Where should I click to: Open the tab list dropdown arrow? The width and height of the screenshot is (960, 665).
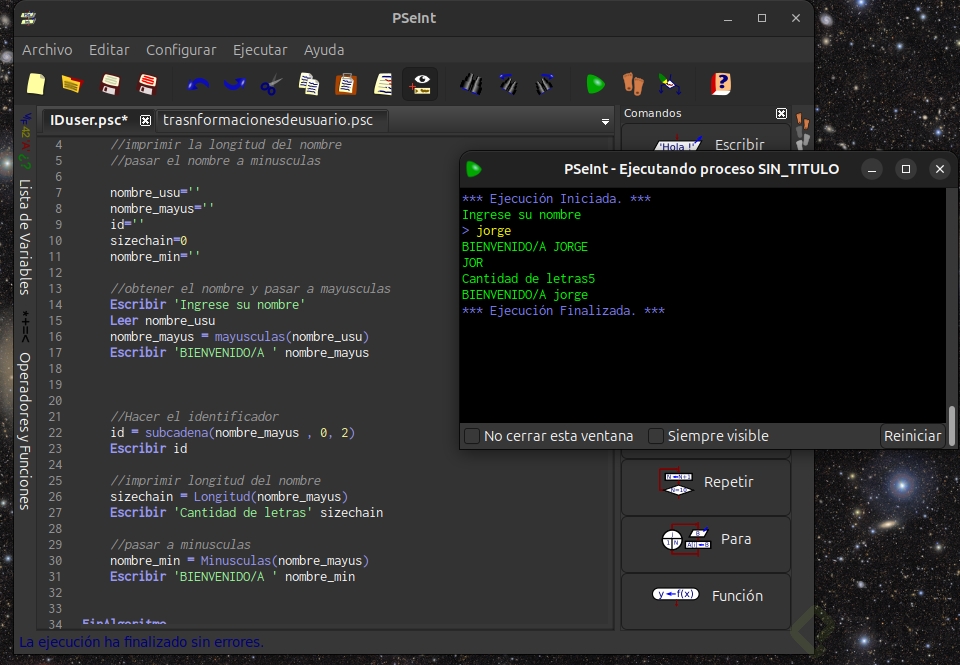click(x=605, y=122)
